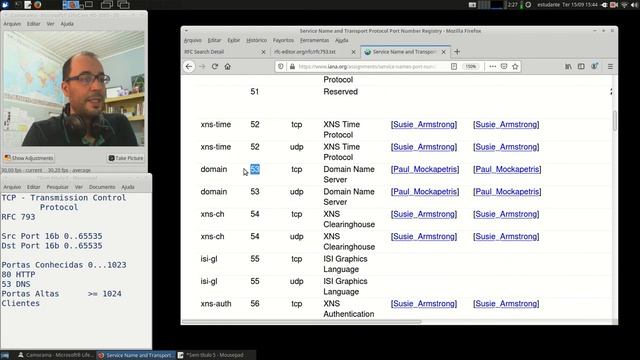This screenshot has width=640, height=360.
Task: Close the Service Name and Transport tab
Action: pyautogui.click(x=443, y=52)
